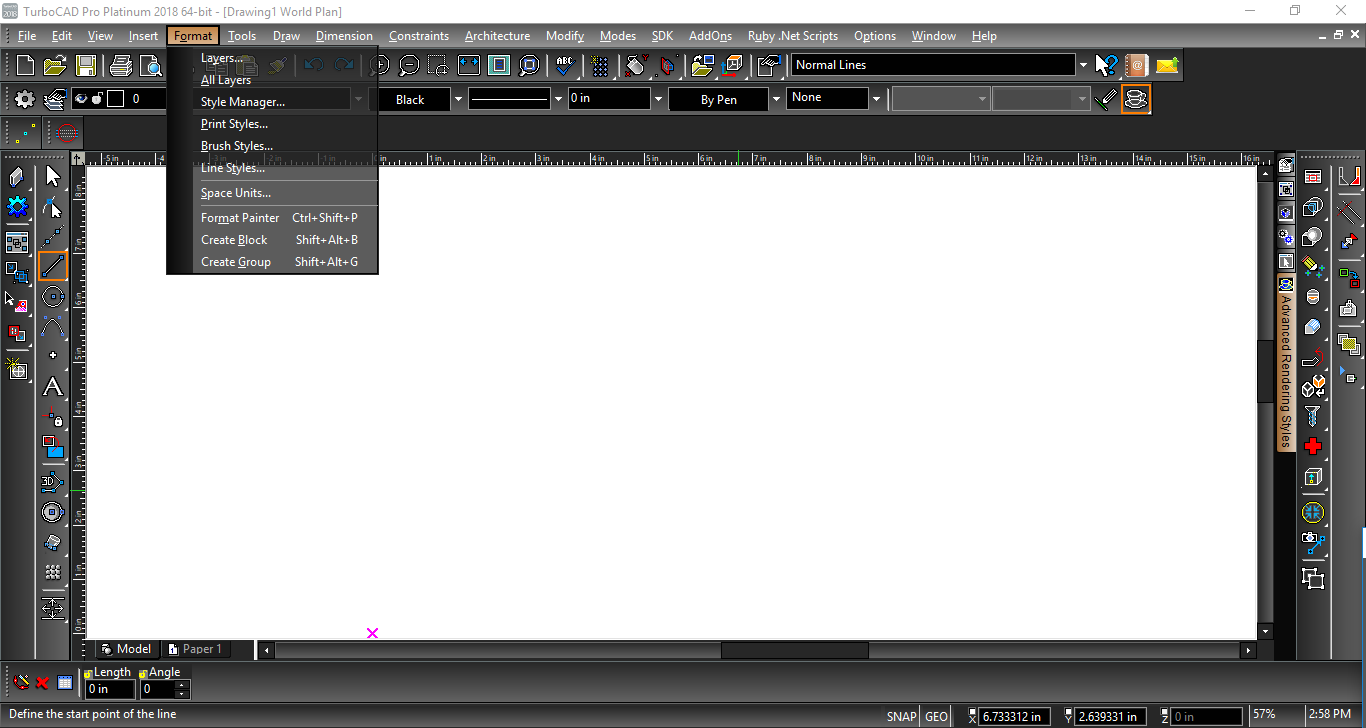
Task: Open the address book icon
Action: 1136,66
